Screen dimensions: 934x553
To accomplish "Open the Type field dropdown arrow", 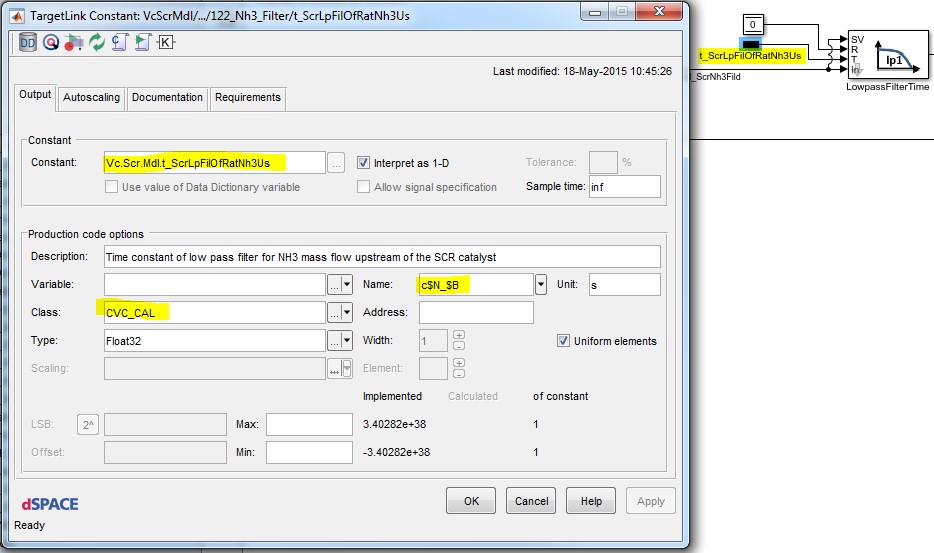I will (347, 341).
